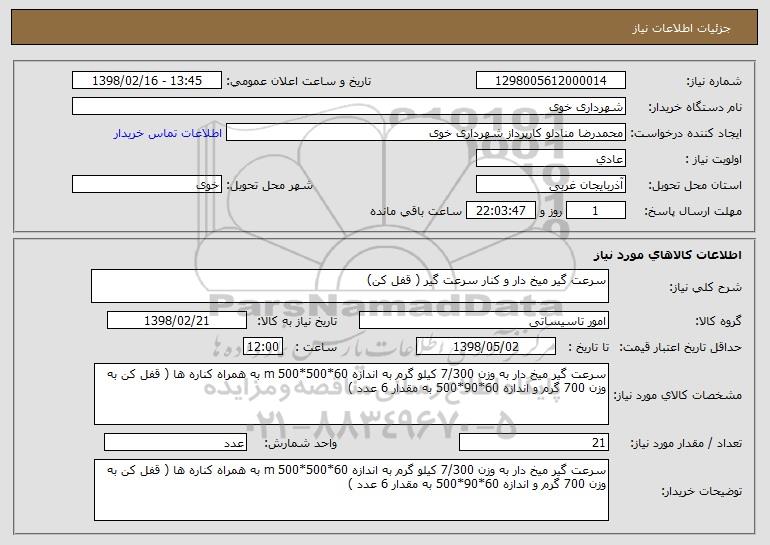Select the label شرح کلی نیاز

(706, 287)
